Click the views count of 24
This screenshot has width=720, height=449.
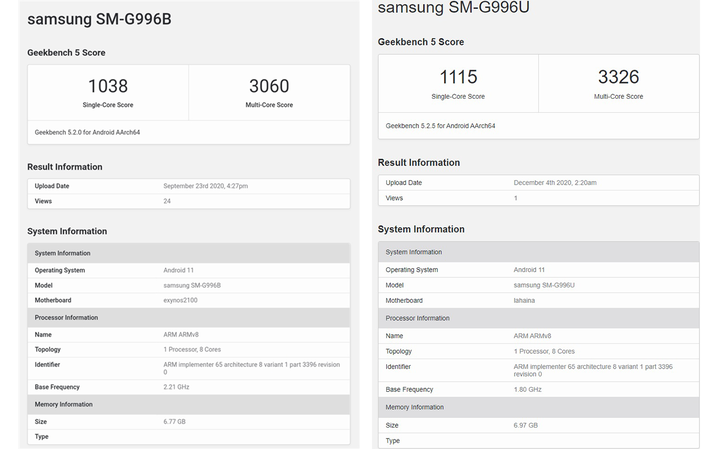[167, 201]
